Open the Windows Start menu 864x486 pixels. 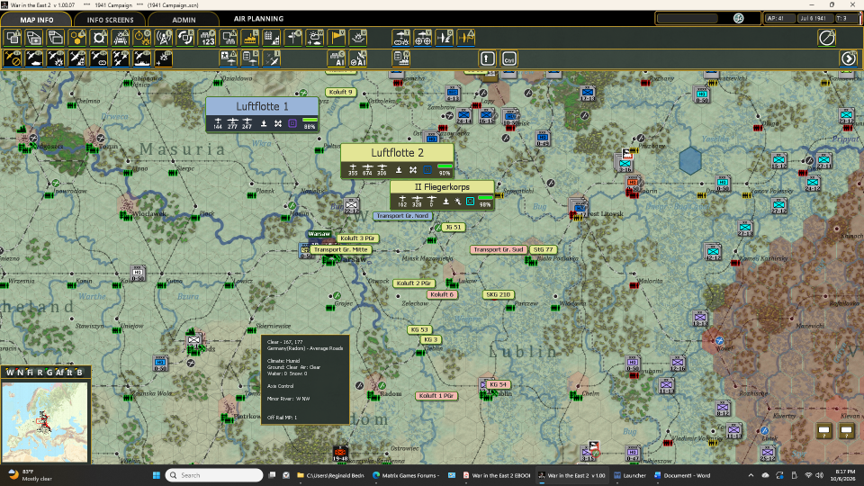point(156,475)
